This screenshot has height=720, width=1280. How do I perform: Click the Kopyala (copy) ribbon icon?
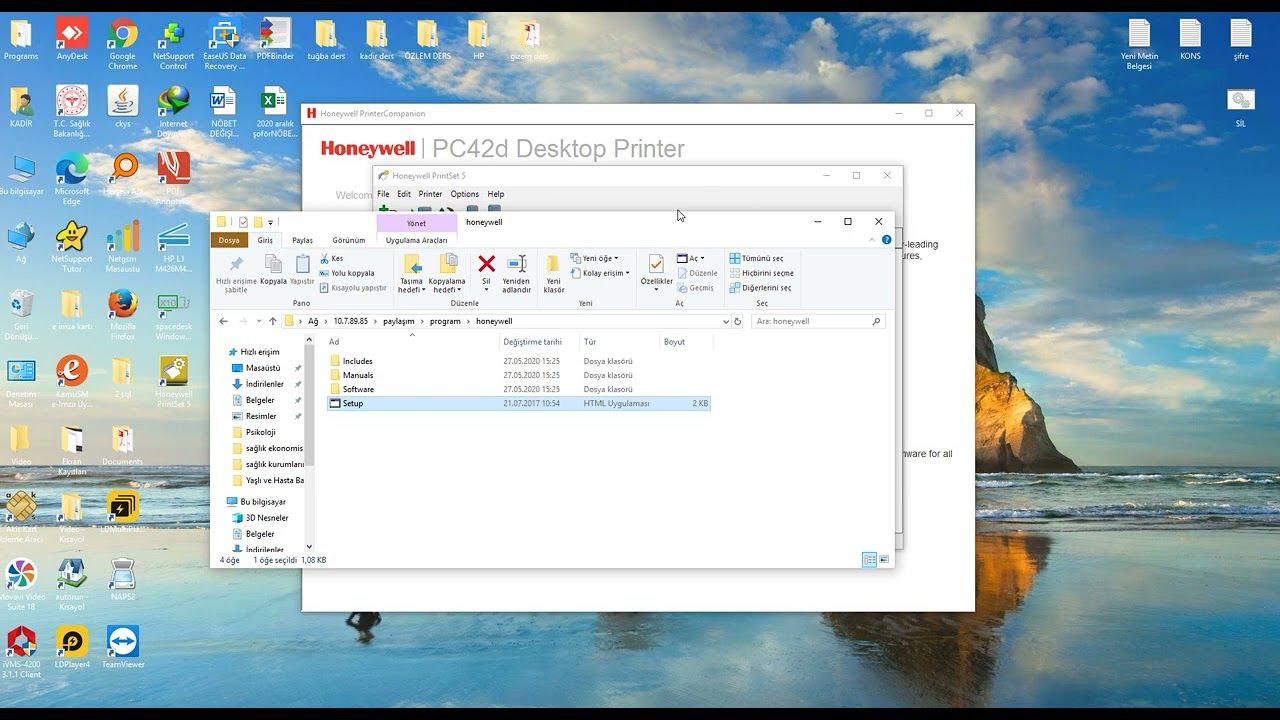[x=273, y=270]
